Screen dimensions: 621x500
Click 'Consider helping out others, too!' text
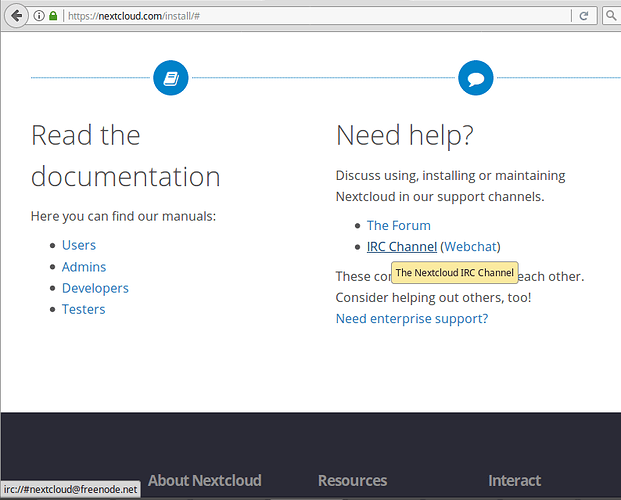433,298
